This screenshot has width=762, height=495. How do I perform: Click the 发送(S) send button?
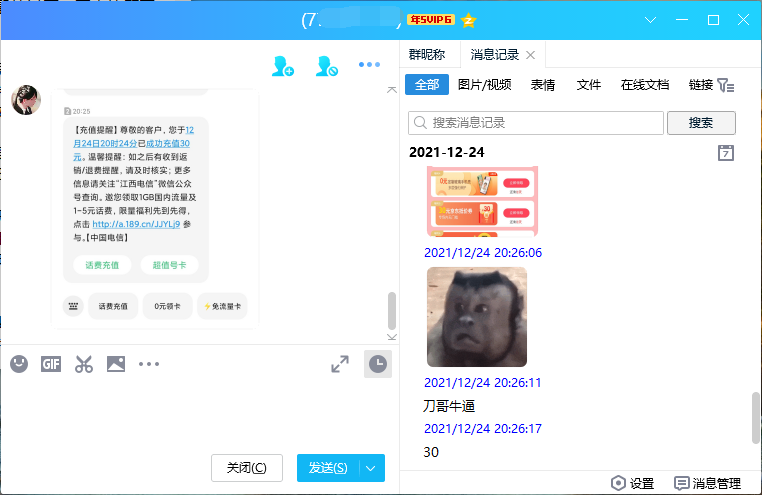pos(328,468)
